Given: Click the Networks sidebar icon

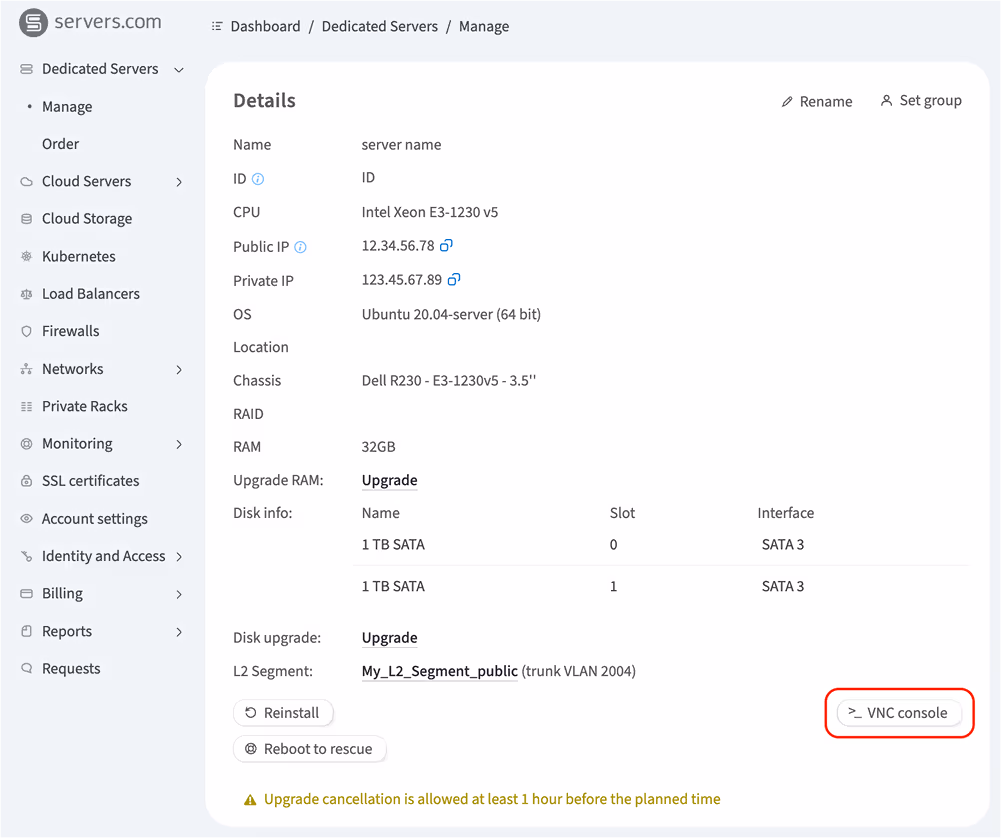Looking at the screenshot, I should 26,369.
